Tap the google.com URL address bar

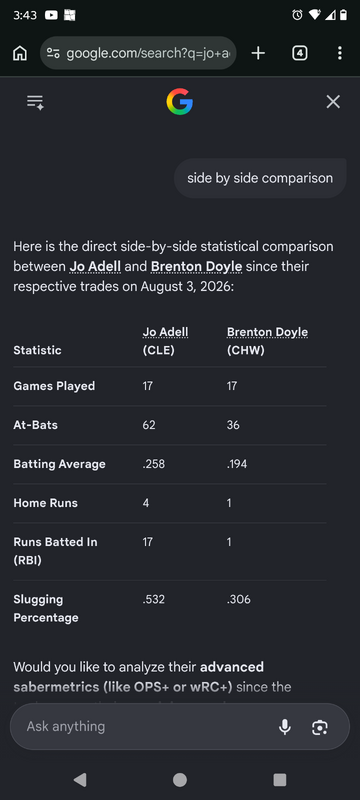coord(138,53)
